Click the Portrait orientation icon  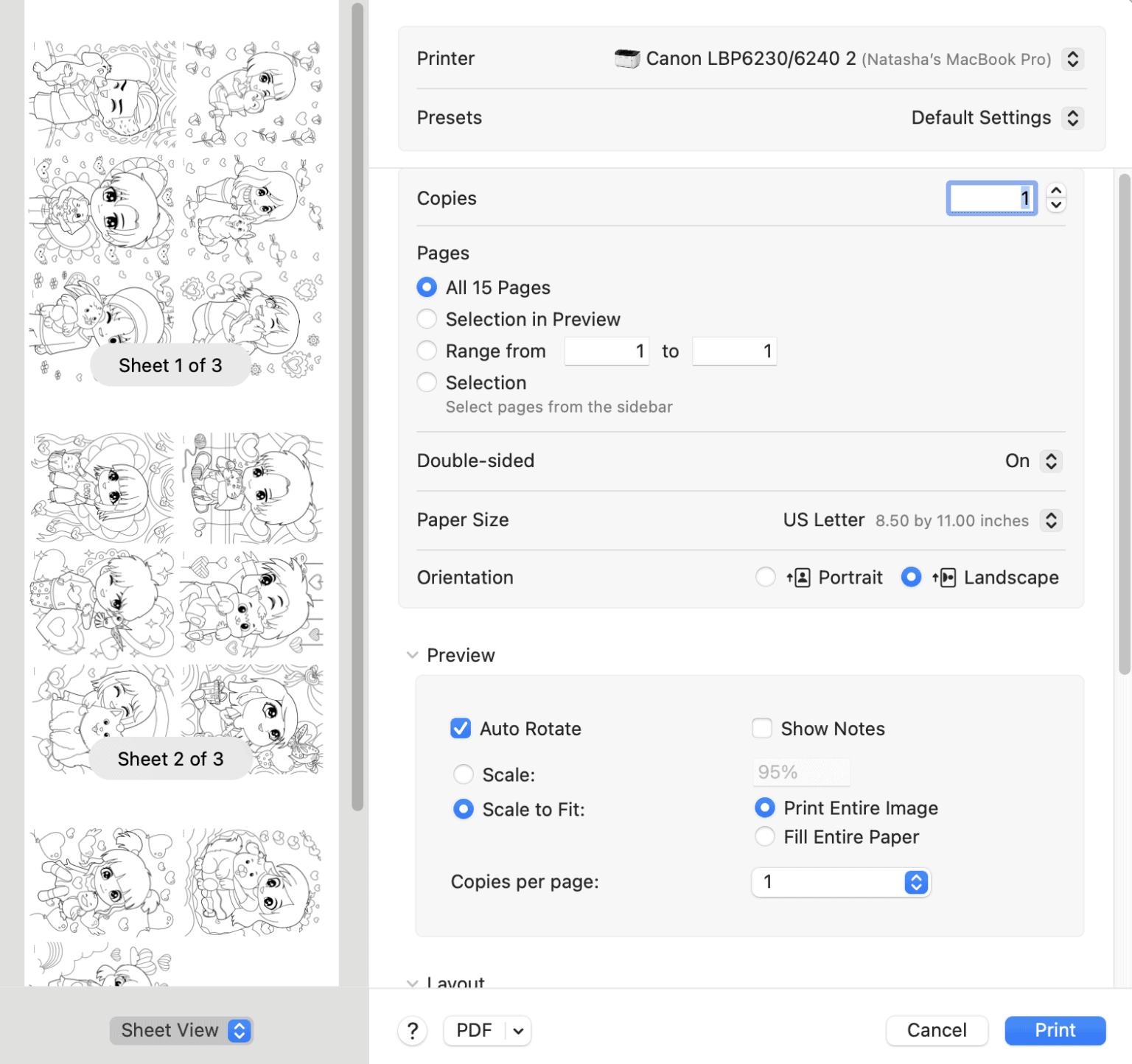pos(799,578)
